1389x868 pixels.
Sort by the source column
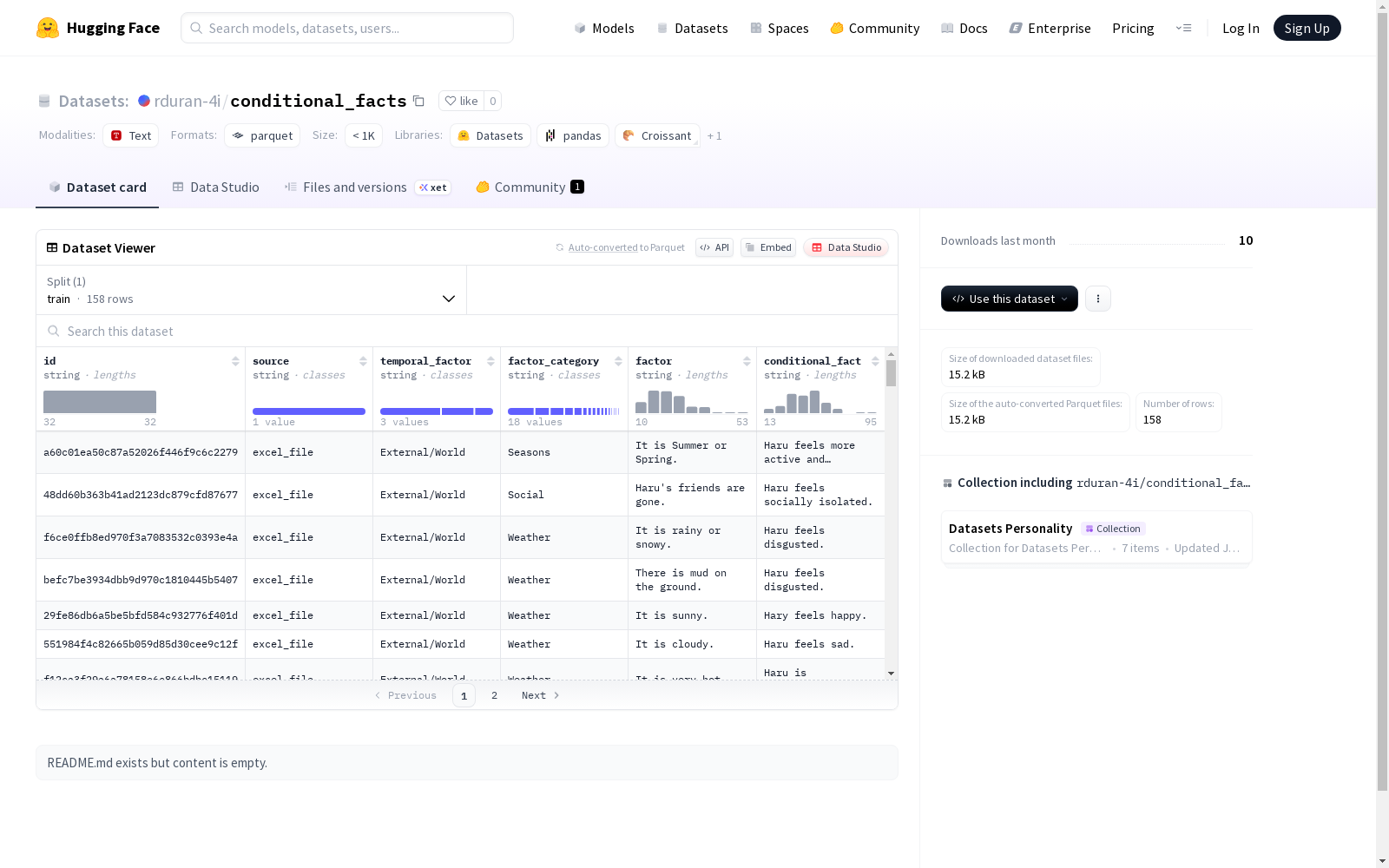coord(363,361)
